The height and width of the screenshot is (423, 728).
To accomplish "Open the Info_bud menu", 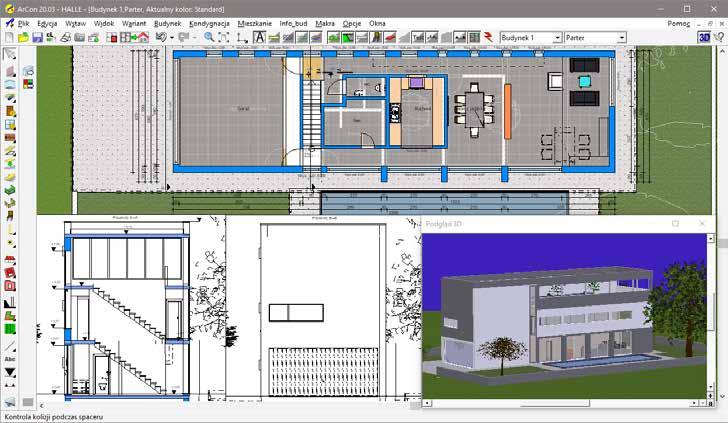I will 293,23.
